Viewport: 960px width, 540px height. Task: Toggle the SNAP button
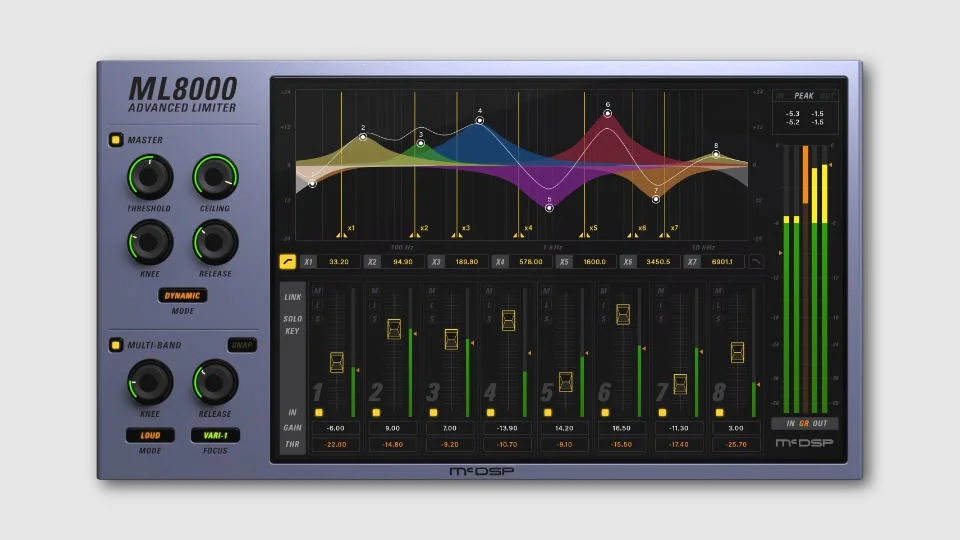coord(242,345)
